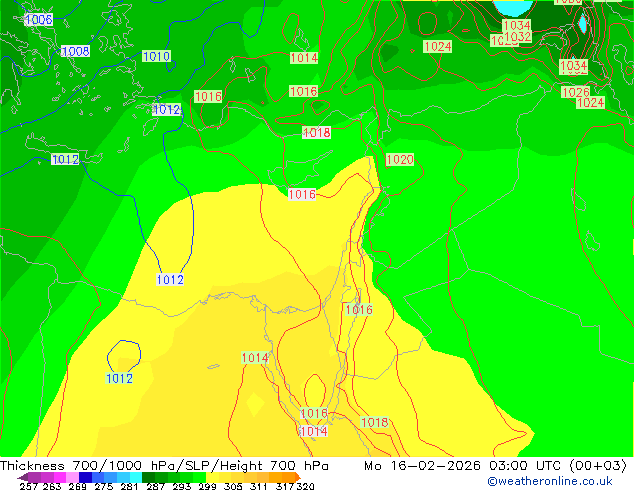The height and width of the screenshot is (490, 634).
Task: Click the legend value 320
Action: (x=305, y=486)
